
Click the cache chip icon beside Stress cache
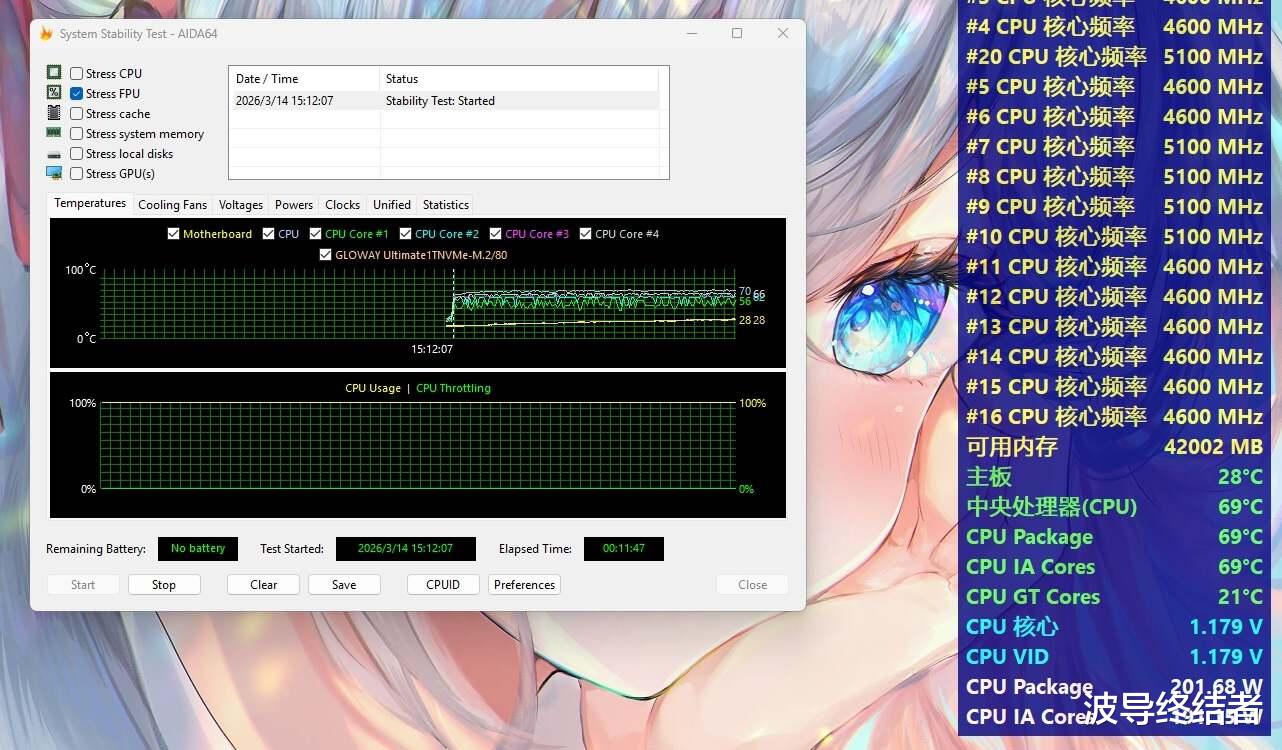pyautogui.click(x=54, y=113)
